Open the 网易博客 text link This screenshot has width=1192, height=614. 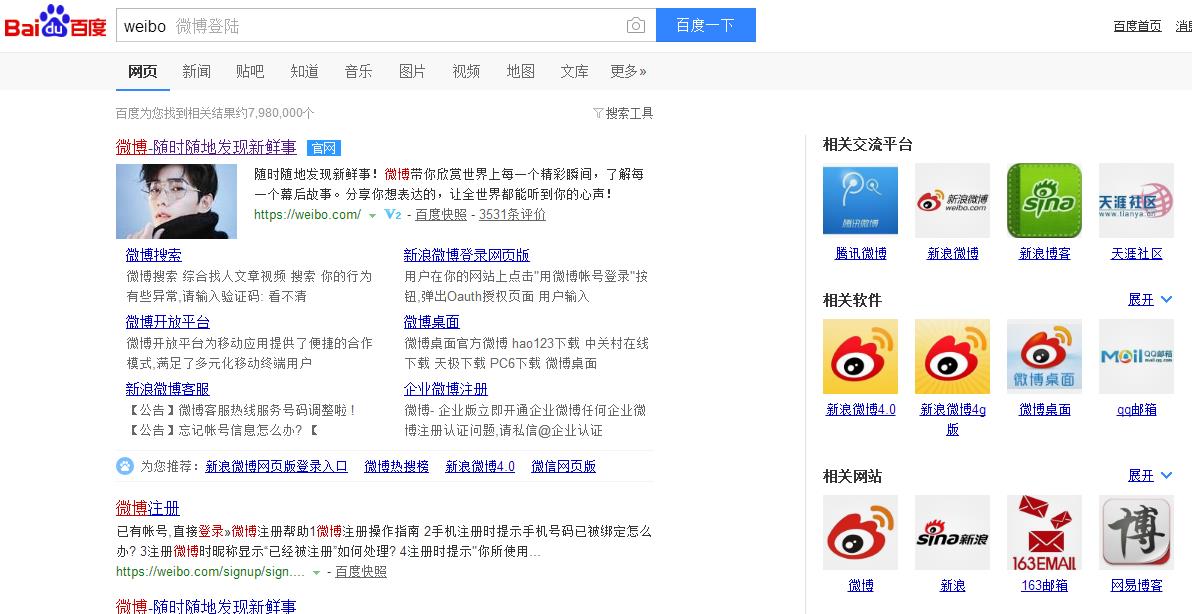click(1137, 586)
